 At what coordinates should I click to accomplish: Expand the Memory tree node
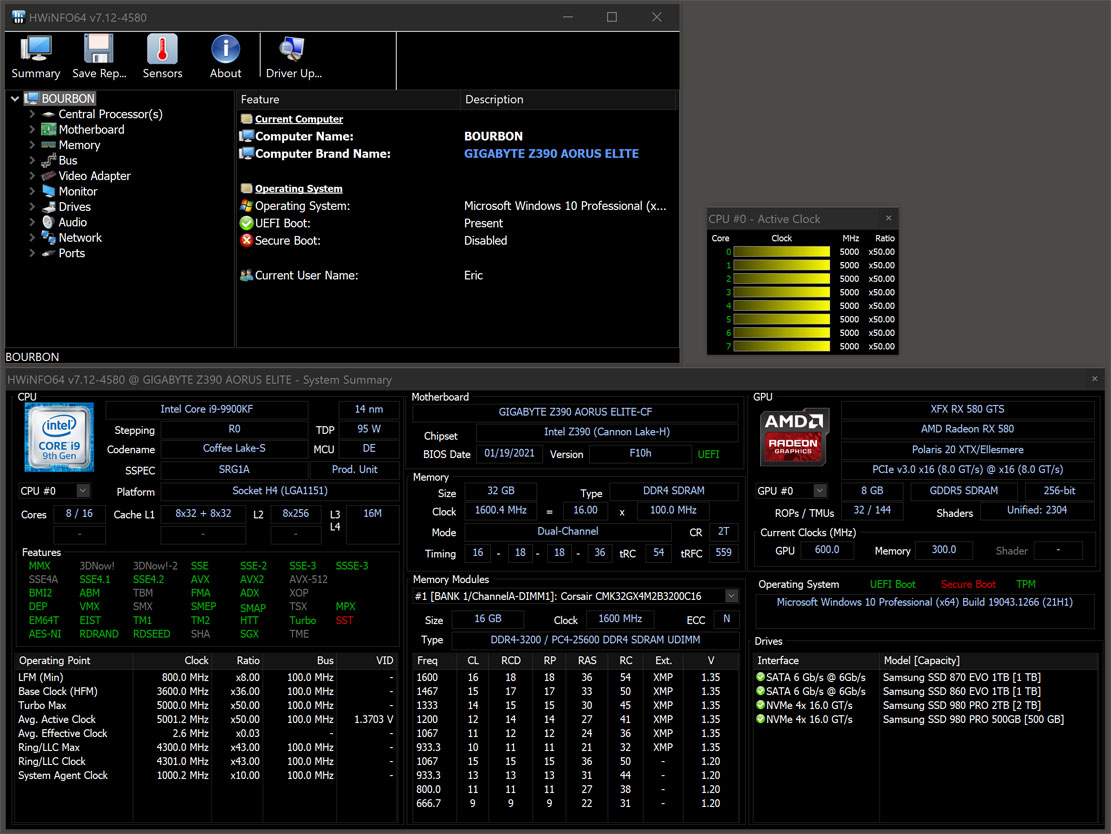[x=32, y=145]
